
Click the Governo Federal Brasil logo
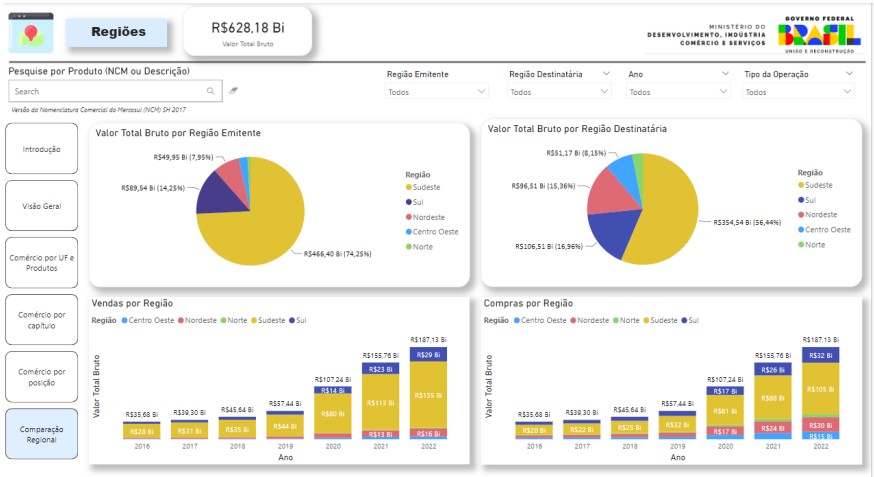819,34
